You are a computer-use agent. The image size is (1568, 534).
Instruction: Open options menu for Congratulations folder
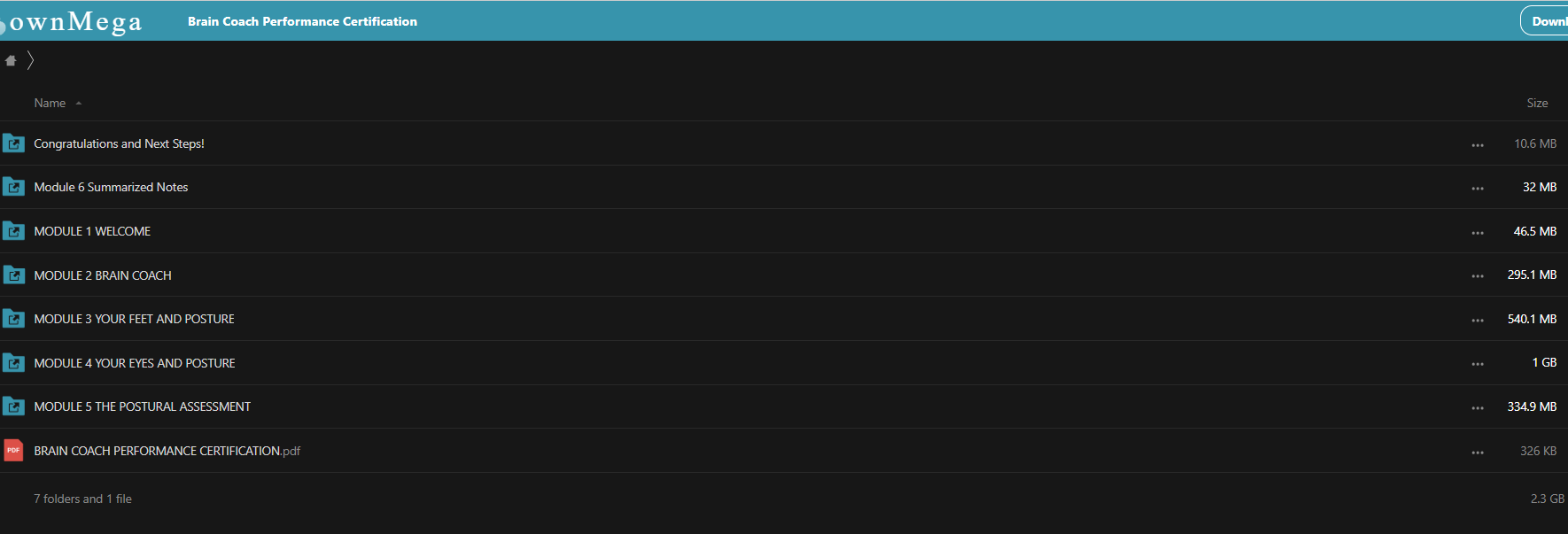tap(1478, 145)
